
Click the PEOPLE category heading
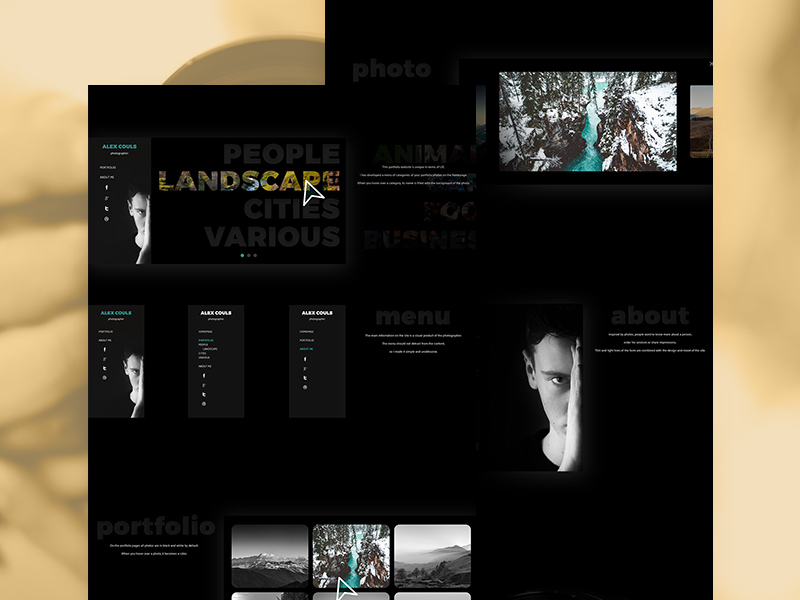click(x=280, y=155)
